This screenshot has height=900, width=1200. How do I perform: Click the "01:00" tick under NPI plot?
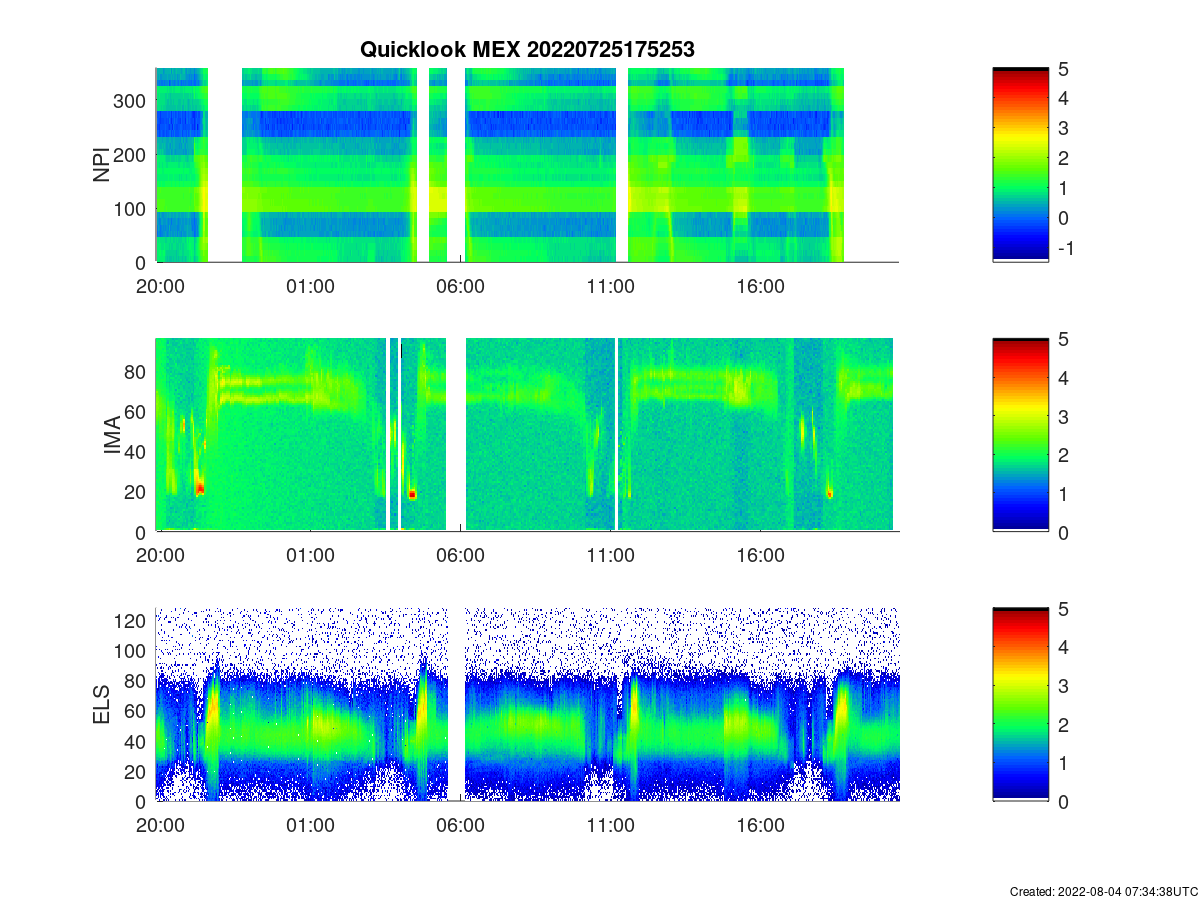tap(310, 286)
